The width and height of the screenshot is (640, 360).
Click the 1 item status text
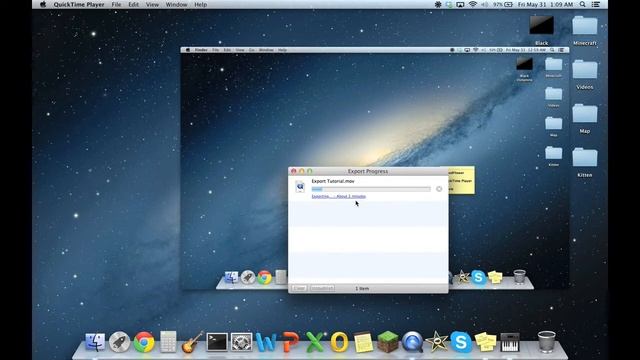pos(362,289)
